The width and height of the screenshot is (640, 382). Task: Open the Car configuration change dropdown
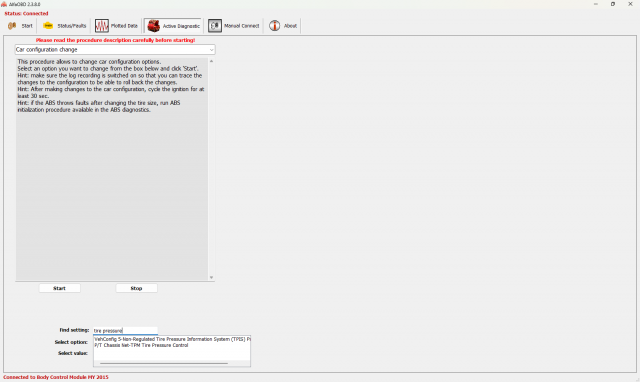point(115,49)
